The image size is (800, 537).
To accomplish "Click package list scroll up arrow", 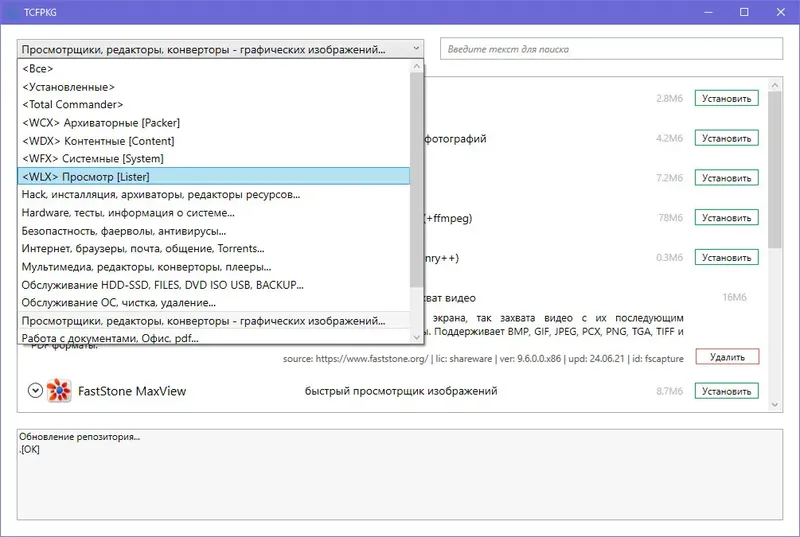I will point(775,85).
